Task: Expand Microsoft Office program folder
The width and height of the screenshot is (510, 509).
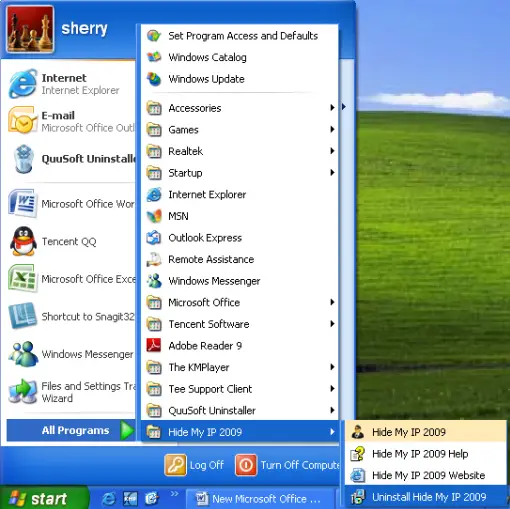Action: tap(240, 302)
